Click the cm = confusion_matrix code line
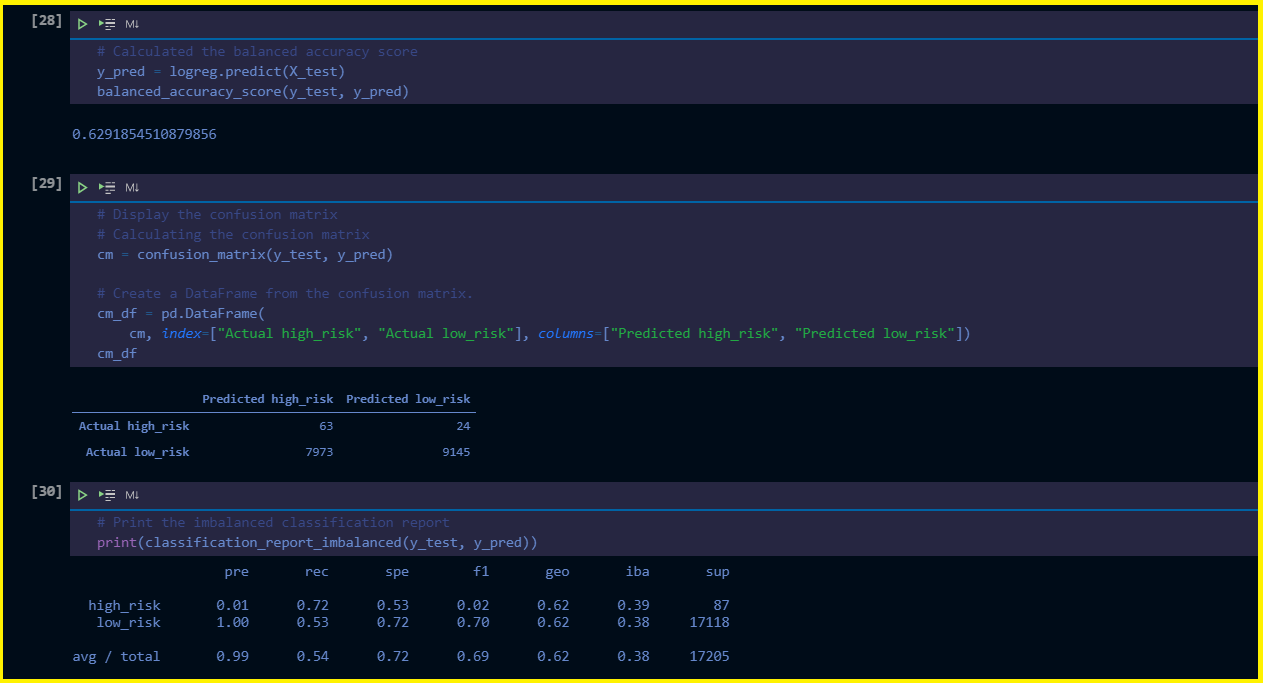The width and height of the screenshot is (1263, 683). tap(245, 254)
